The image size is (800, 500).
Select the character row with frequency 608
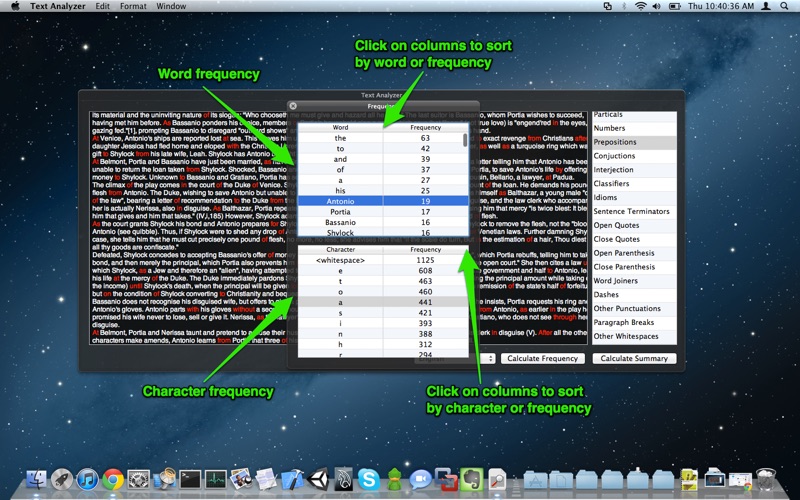click(x=383, y=271)
